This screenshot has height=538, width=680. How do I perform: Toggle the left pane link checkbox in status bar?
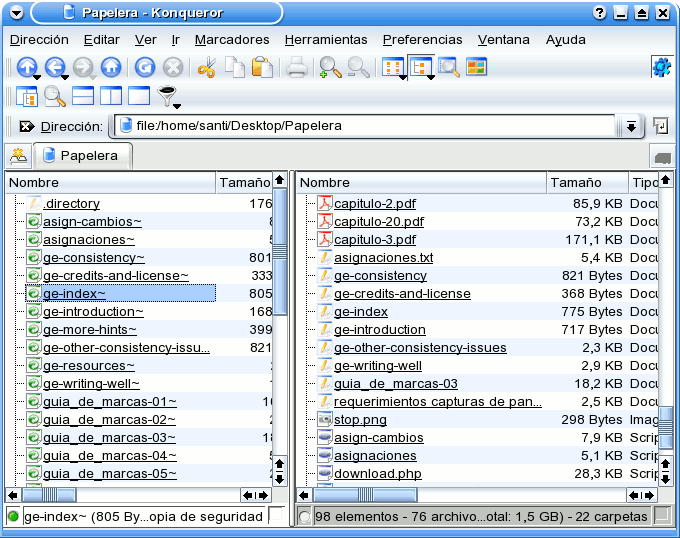[x=276, y=516]
